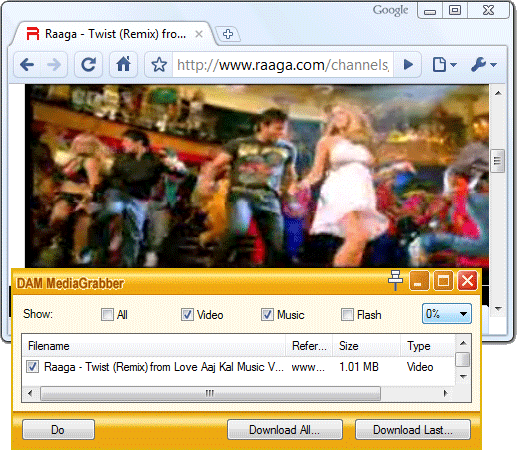This screenshot has width=517, height=450.
Task: Enable the Flash filter checkbox
Action: [347, 314]
